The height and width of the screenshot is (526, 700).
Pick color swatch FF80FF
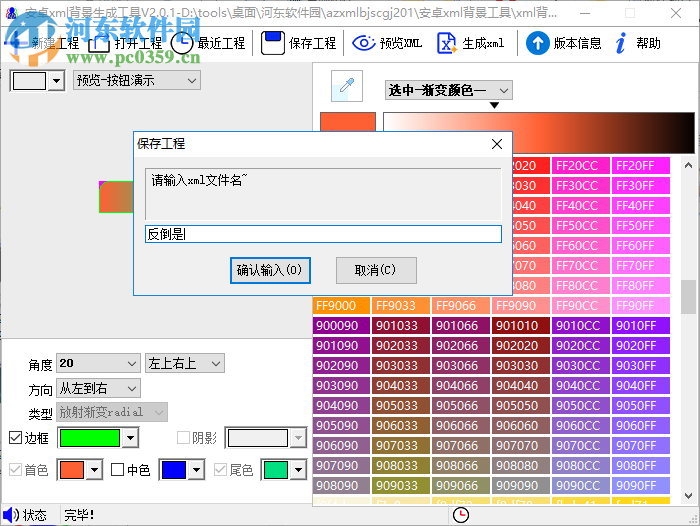point(641,286)
